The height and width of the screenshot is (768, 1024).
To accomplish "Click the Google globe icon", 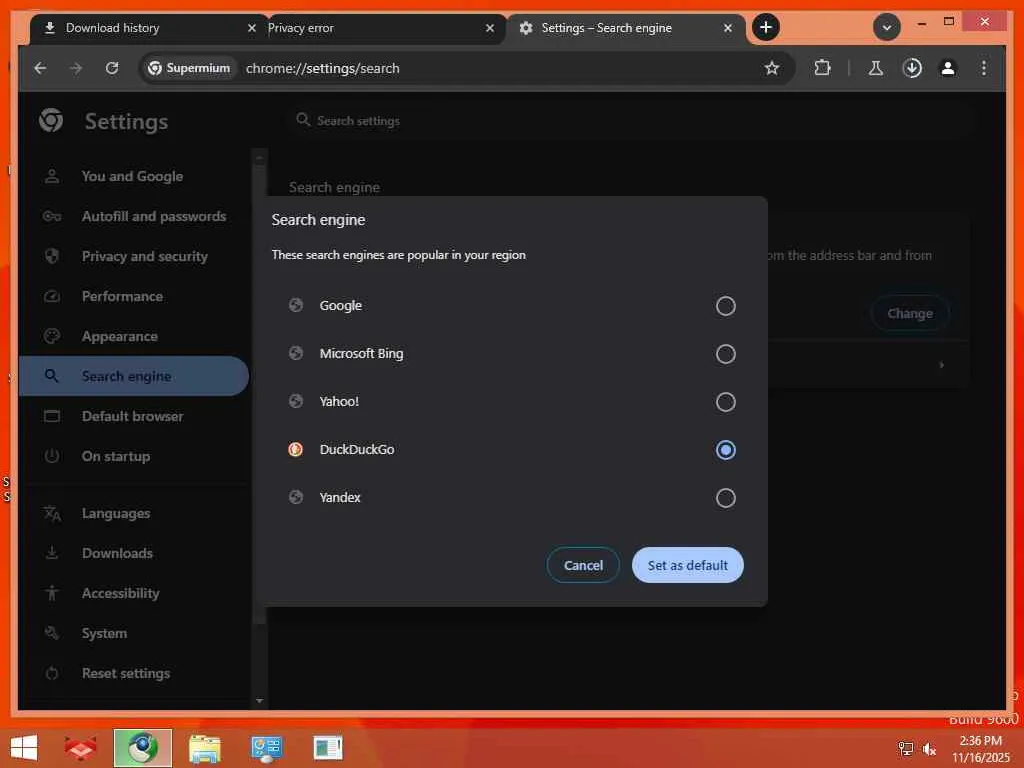I will click(x=295, y=305).
